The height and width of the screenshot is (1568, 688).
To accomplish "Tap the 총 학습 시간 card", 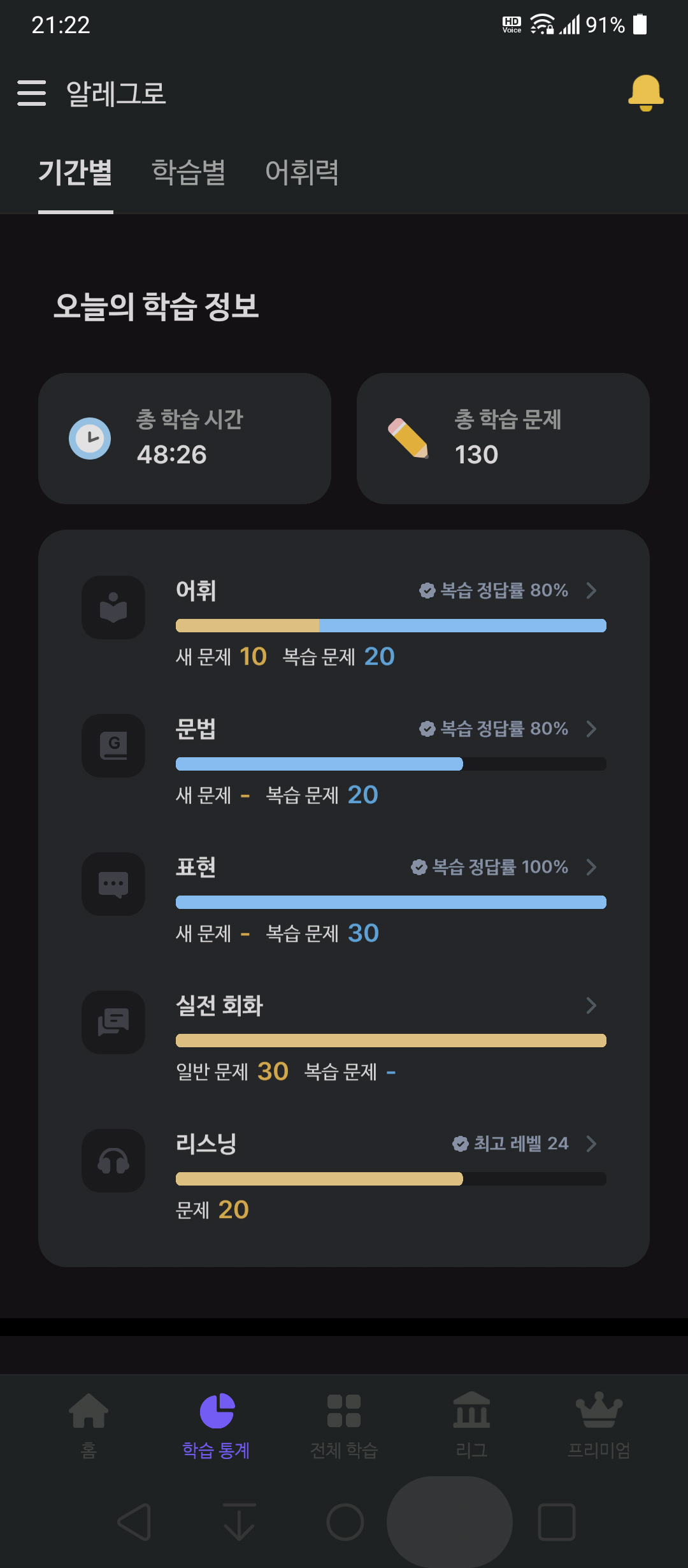I will coord(185,439).
